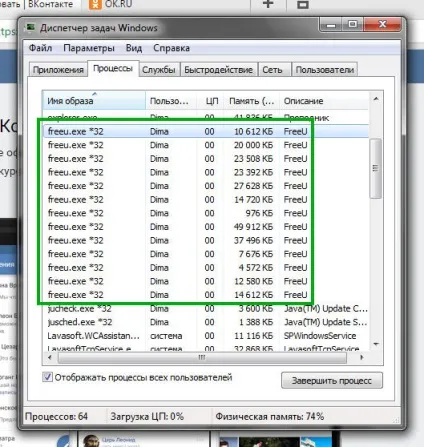The width and height of the screenshot is (424, 447).
Task: Switch to the 'Службы' tab
Action: [x=159, y=70]
